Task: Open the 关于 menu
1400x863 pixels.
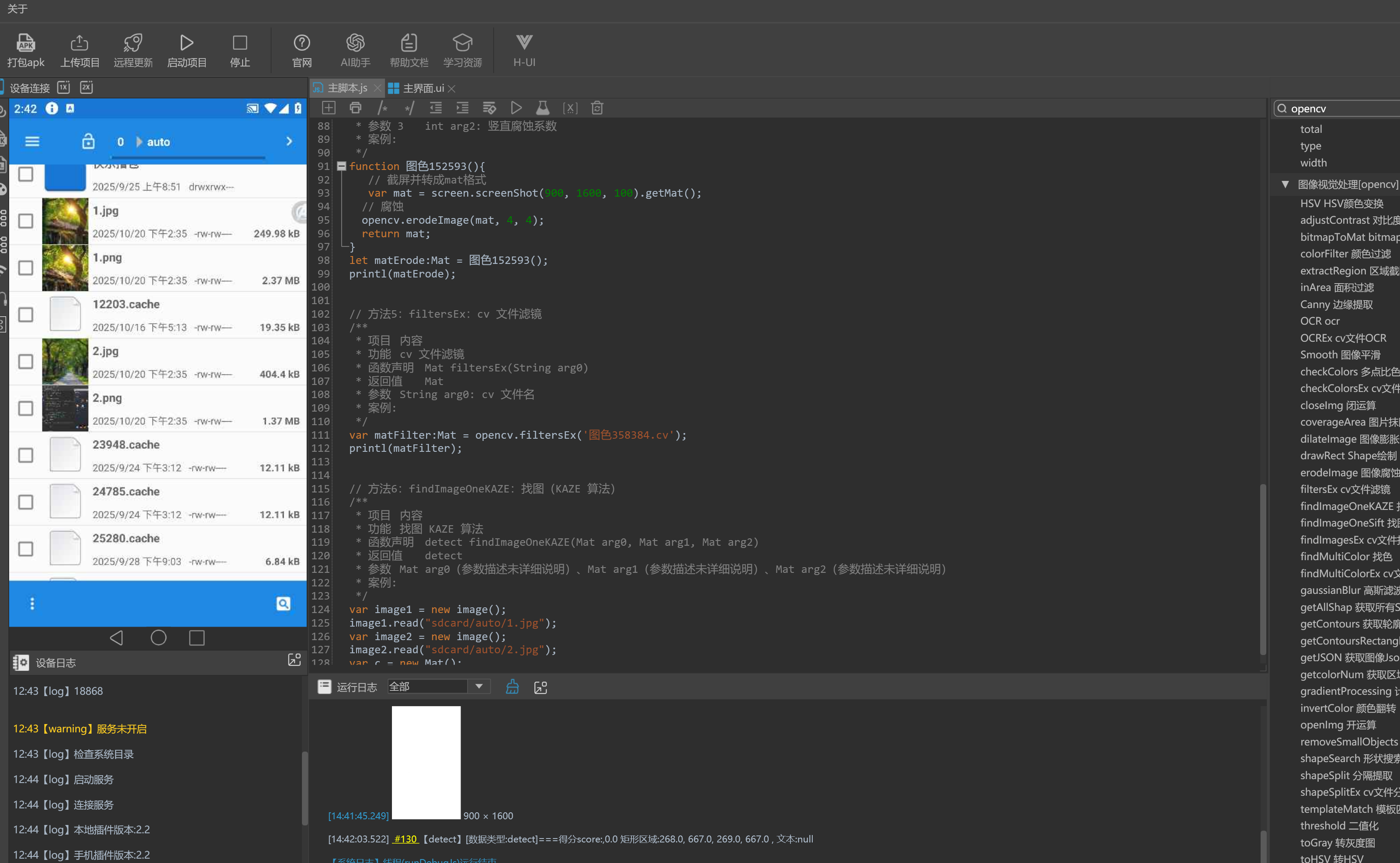Action: (17, 9)
